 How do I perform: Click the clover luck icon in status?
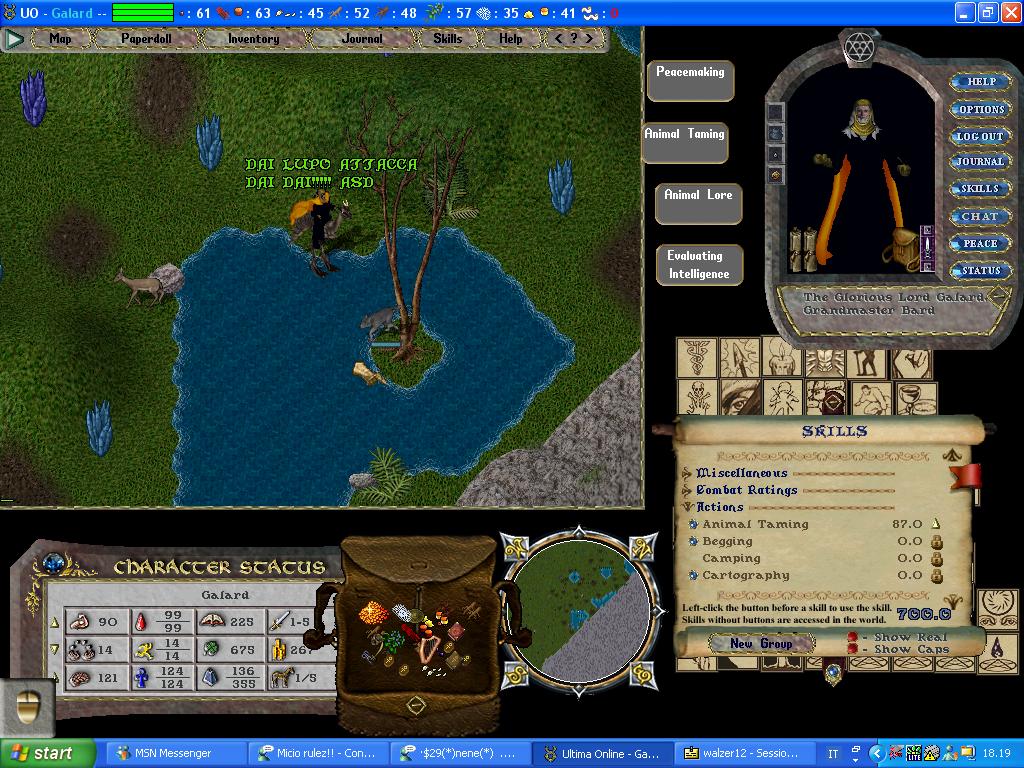tap(211, 650)
